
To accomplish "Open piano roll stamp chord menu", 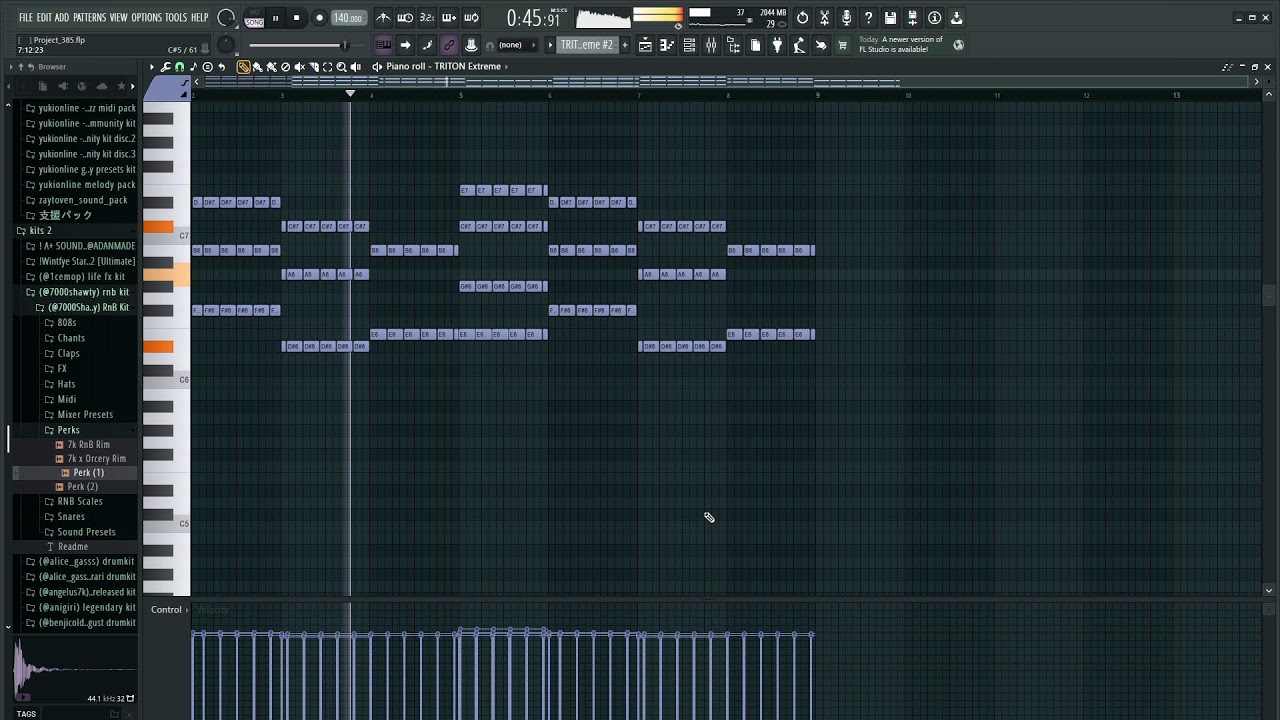I will pos(193,67).
